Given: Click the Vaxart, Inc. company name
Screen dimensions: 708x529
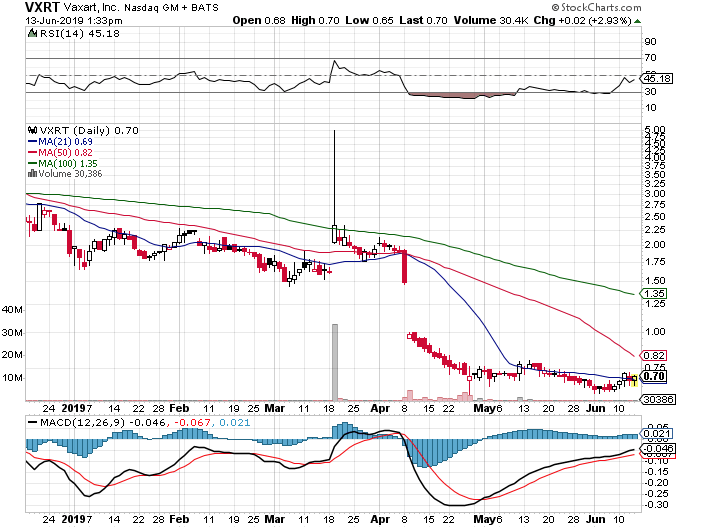Looking at the screenshot, I should pyautogui.click(x=92, y=8).
